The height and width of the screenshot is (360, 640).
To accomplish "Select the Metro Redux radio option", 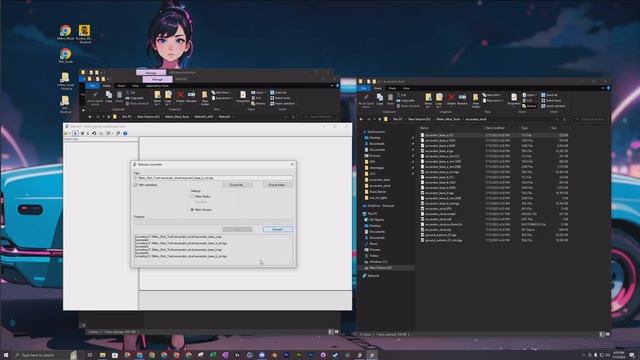I will (192, 196).
